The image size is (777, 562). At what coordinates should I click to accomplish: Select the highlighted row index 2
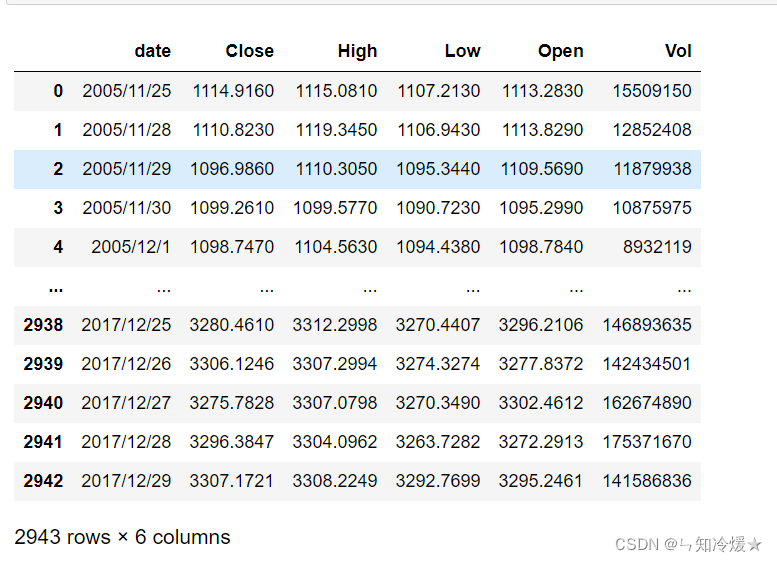(58, 169)
